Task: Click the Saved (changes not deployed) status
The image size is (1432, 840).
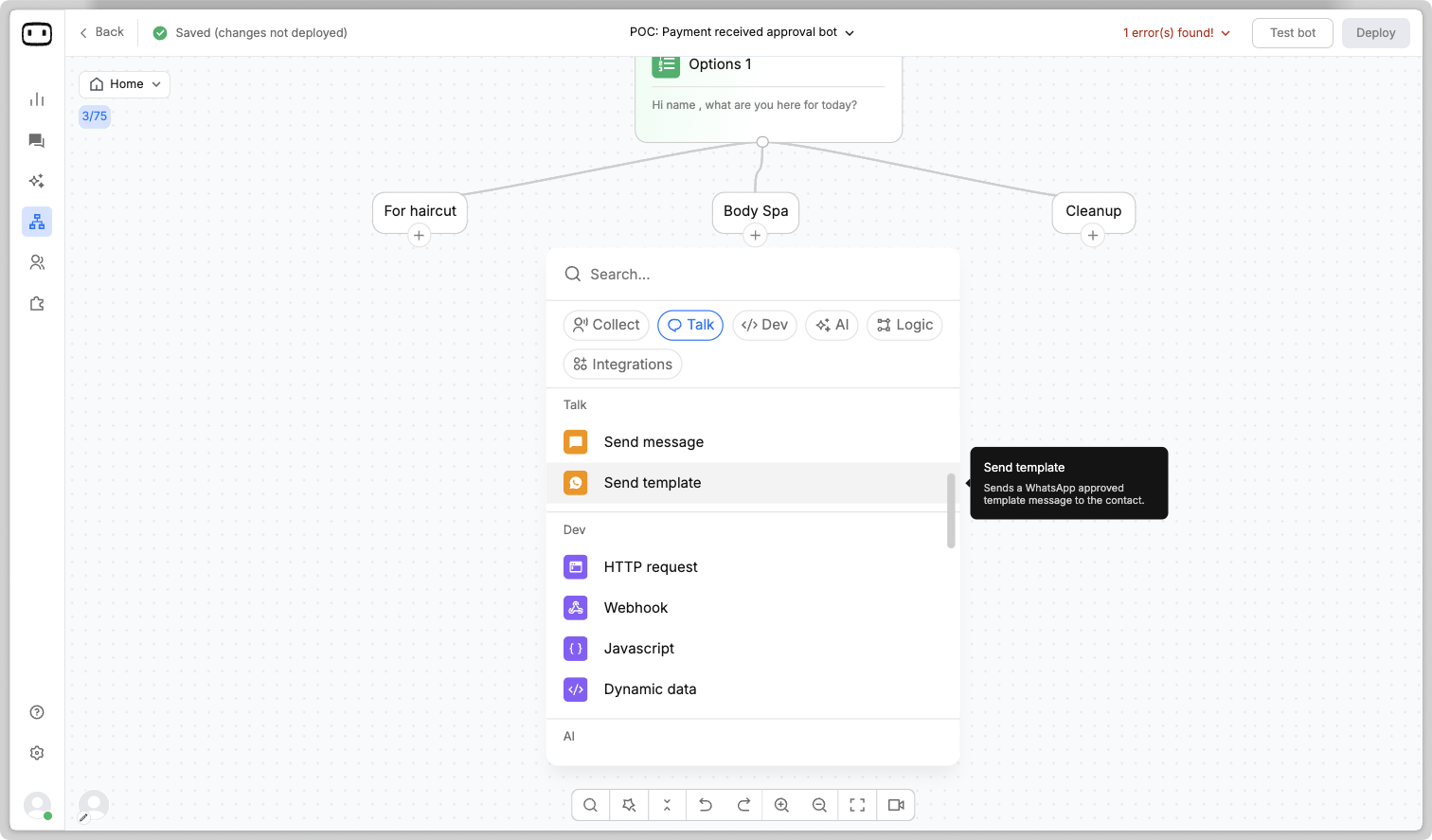Action: pos(260,33)
